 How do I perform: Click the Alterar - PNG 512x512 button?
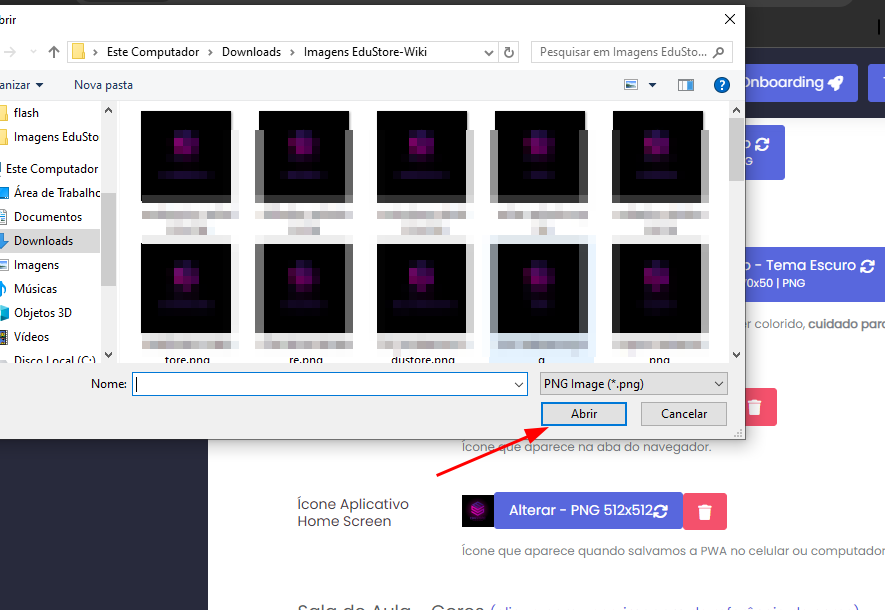588,511
